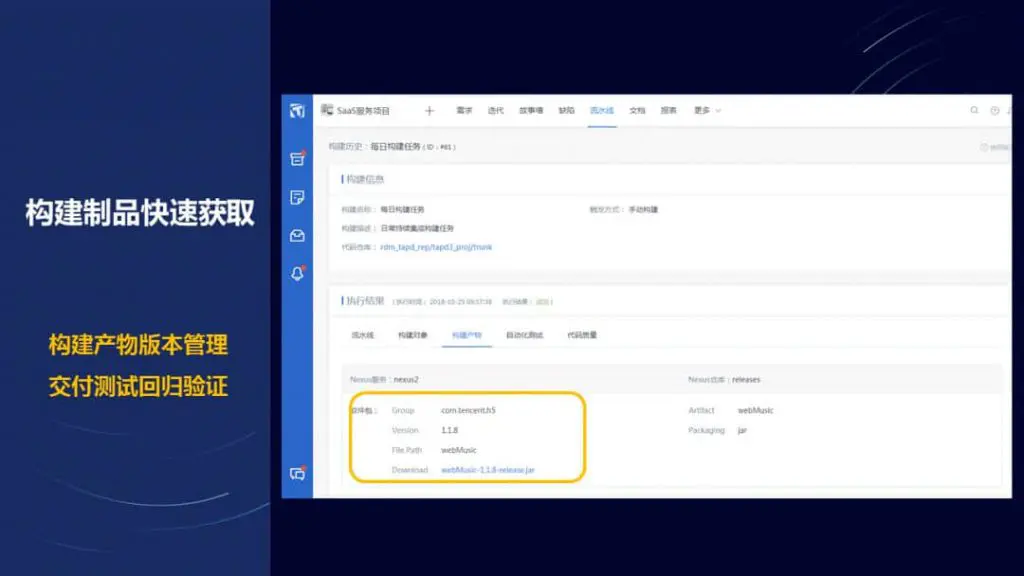This screenshot has width=1024, height=576.
Task: Click the releases repository value
Action: point(746,379)
